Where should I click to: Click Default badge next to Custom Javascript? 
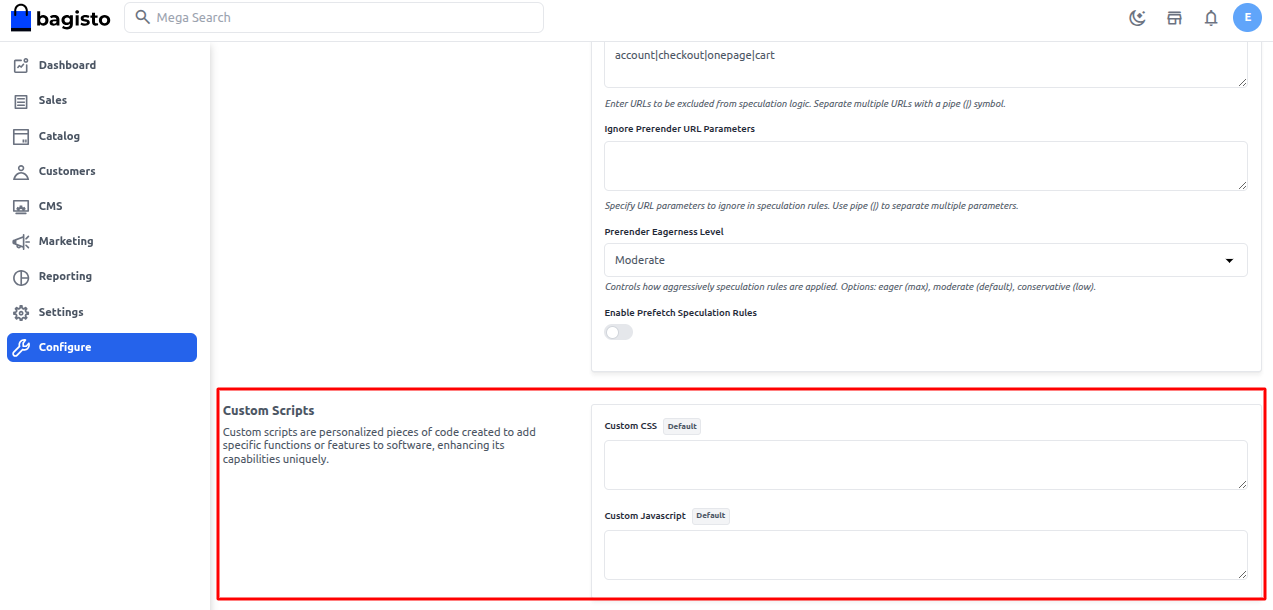(x=710, y=515)
